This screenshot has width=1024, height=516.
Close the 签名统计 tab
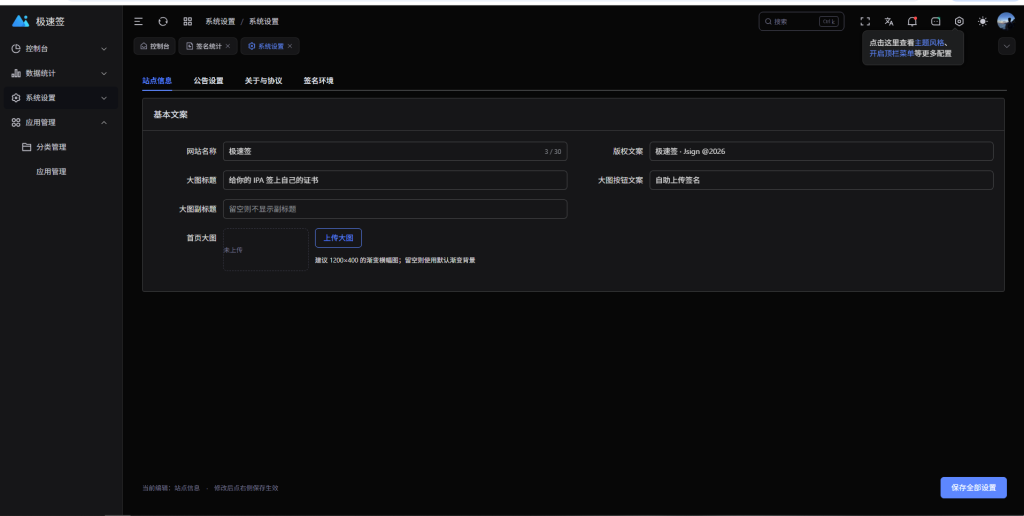[228, 46]
